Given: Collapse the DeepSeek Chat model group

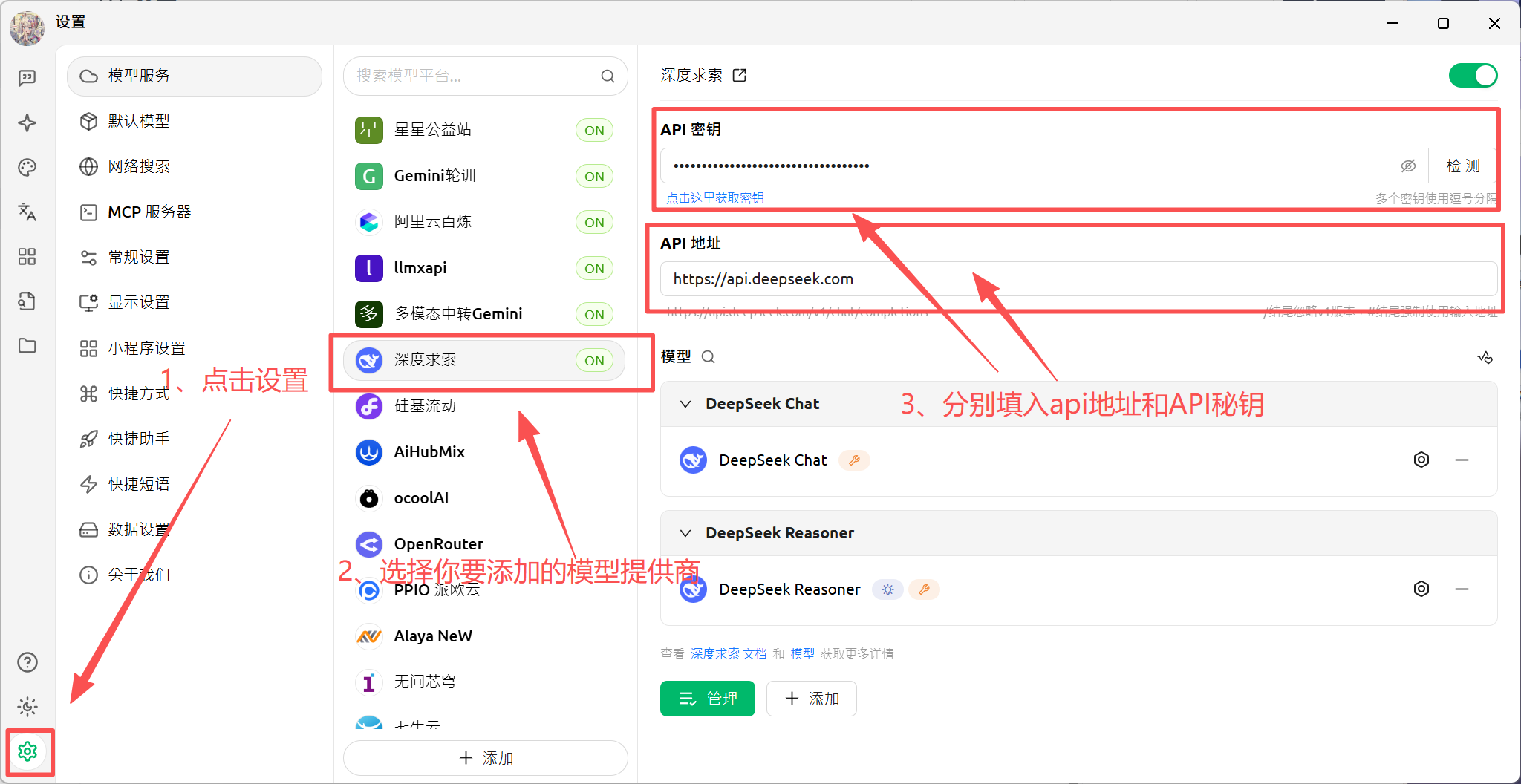Looking at the screenshot, I should 685,404.
